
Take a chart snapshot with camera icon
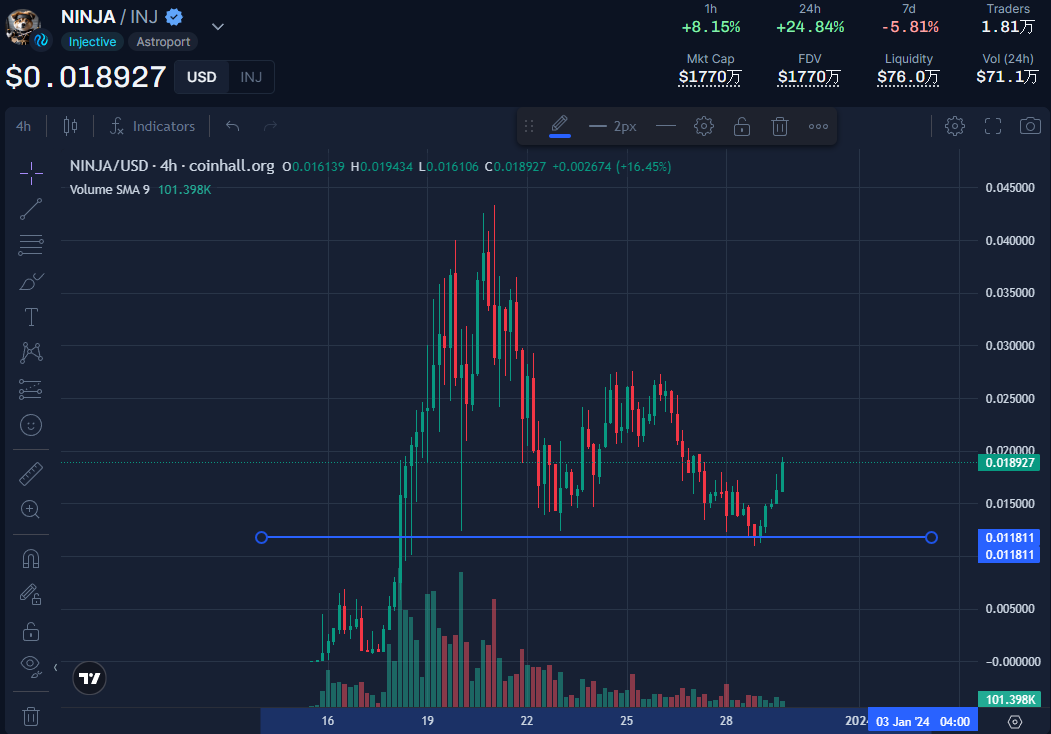[x=1030, y=126]
